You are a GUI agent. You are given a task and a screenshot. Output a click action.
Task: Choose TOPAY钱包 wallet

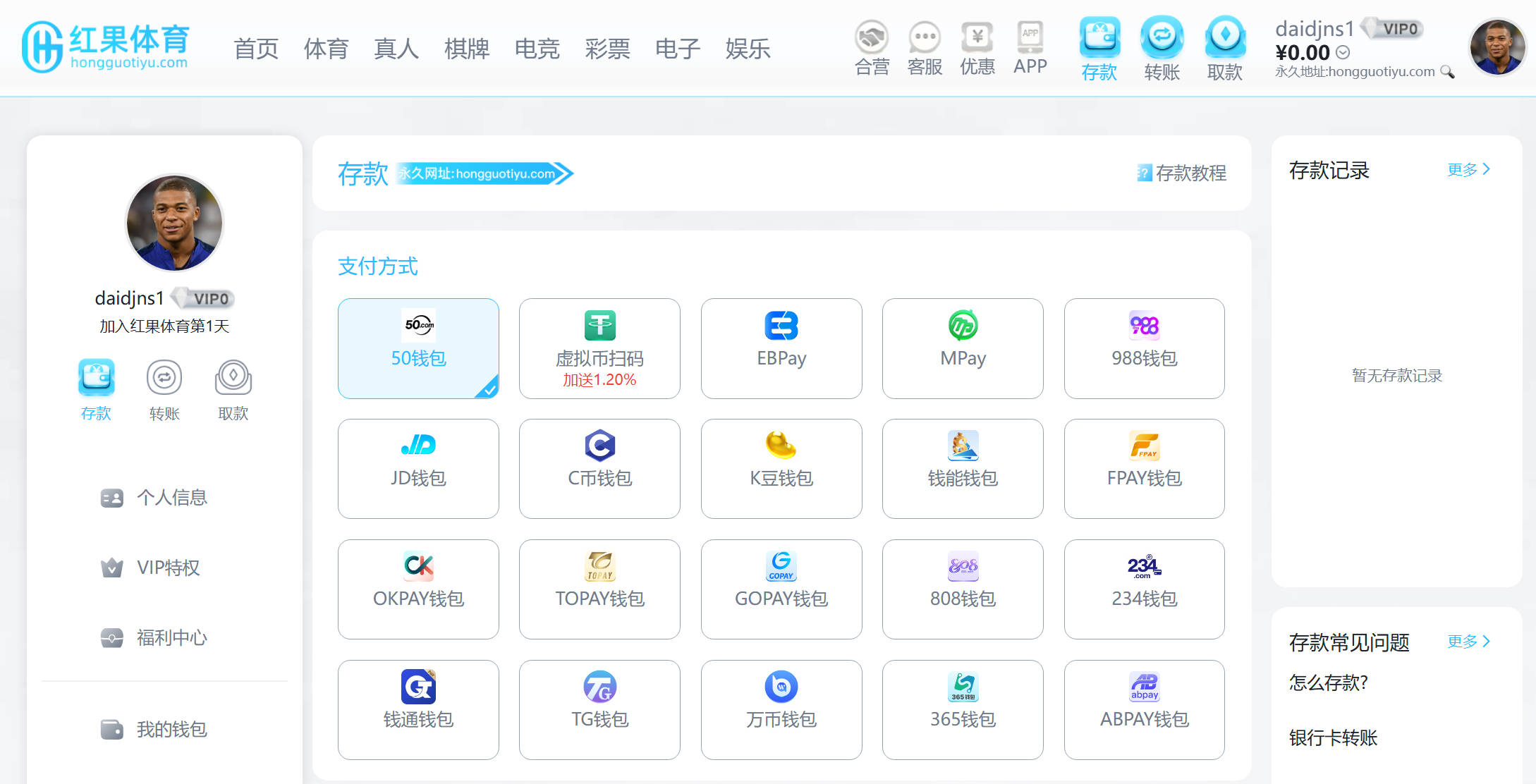pyautogui.click(x=599, y=589)
